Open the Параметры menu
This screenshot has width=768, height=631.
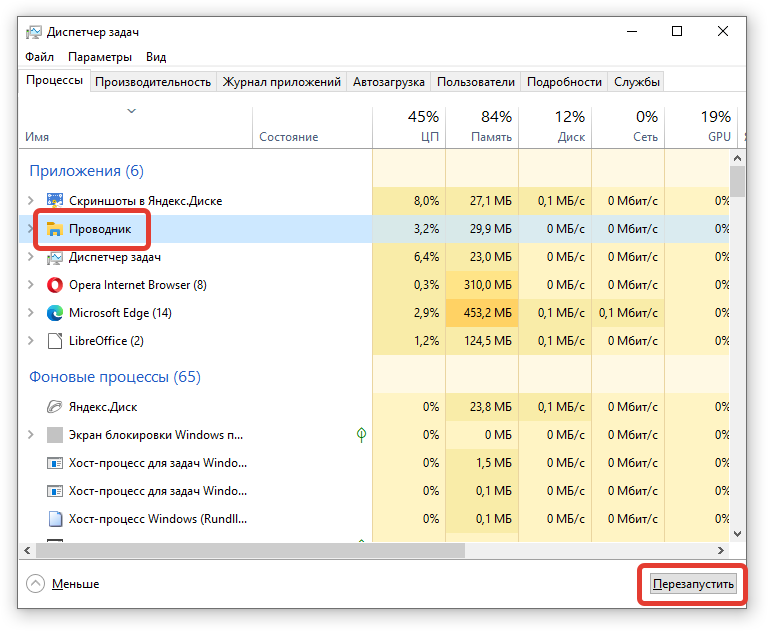coord(100,57)
